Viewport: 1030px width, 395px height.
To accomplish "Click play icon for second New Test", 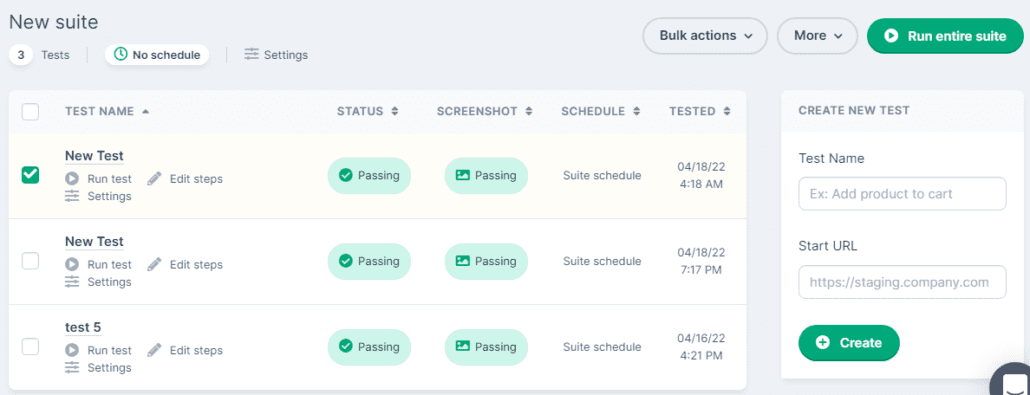I will point(72,265).
